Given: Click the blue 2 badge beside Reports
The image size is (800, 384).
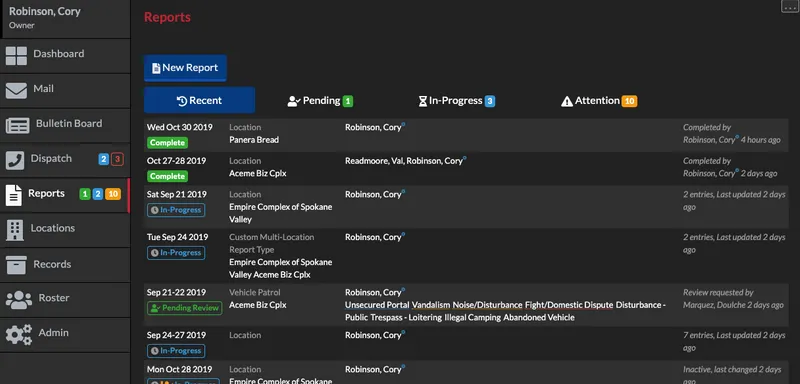Looking at the screenshot, I should (98, 194).
